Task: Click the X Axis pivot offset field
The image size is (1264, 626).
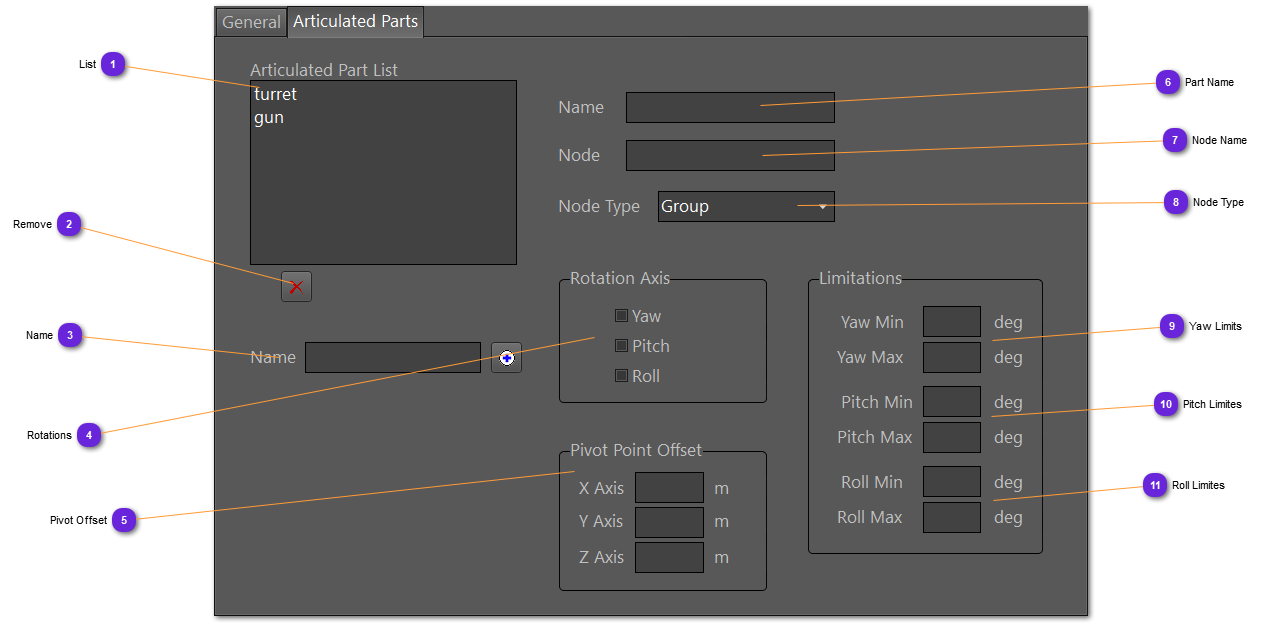Action: pyautogui.click(x=669, y=488)
